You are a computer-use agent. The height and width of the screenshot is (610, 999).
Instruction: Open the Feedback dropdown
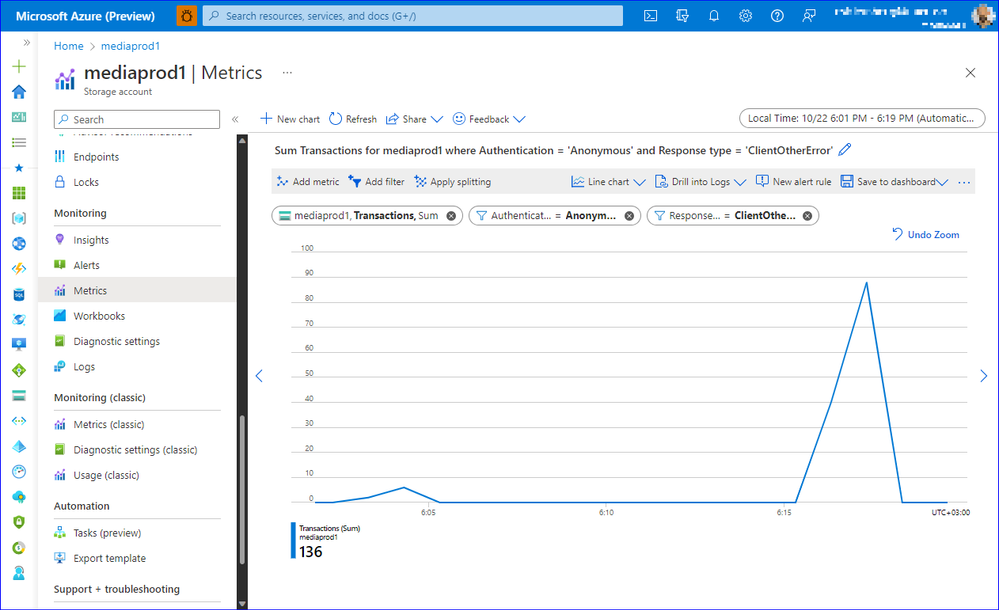tap(489, 119)
